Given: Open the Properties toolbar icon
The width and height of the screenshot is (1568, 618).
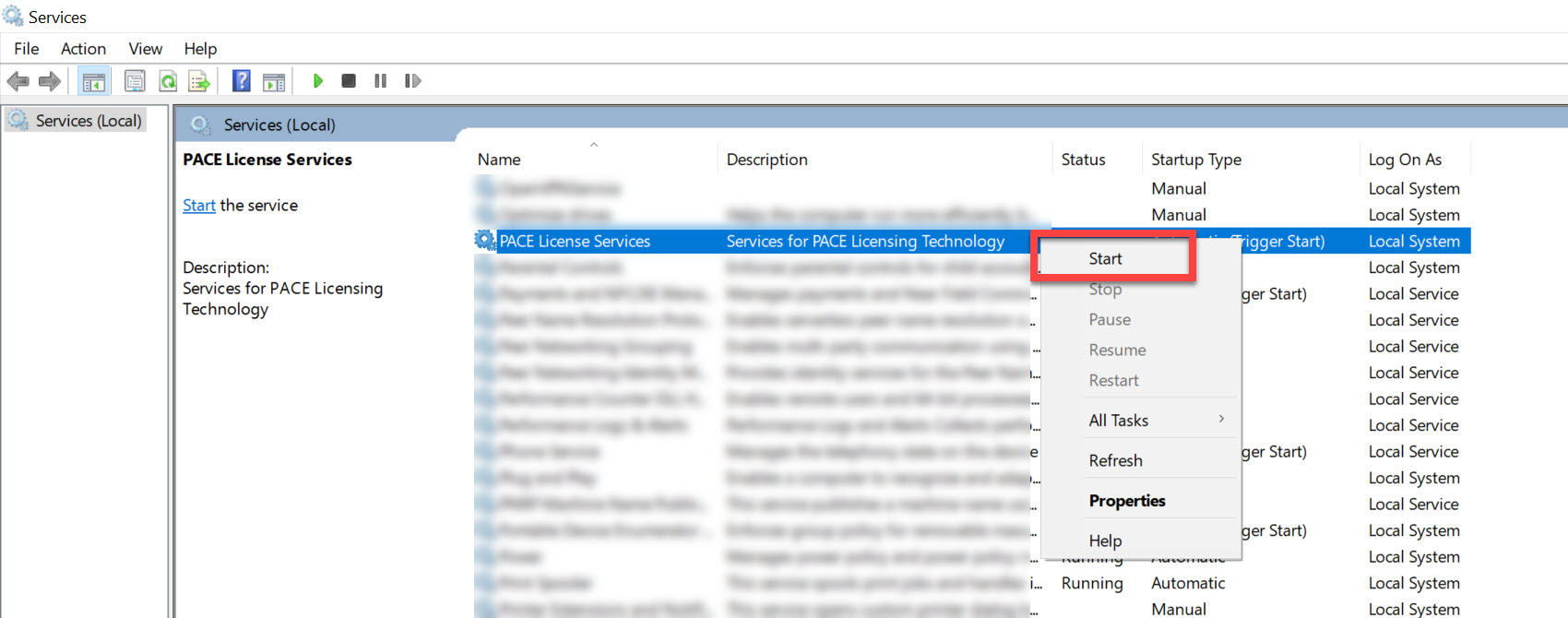Looking at the screenshot, I should pos(135,81).
